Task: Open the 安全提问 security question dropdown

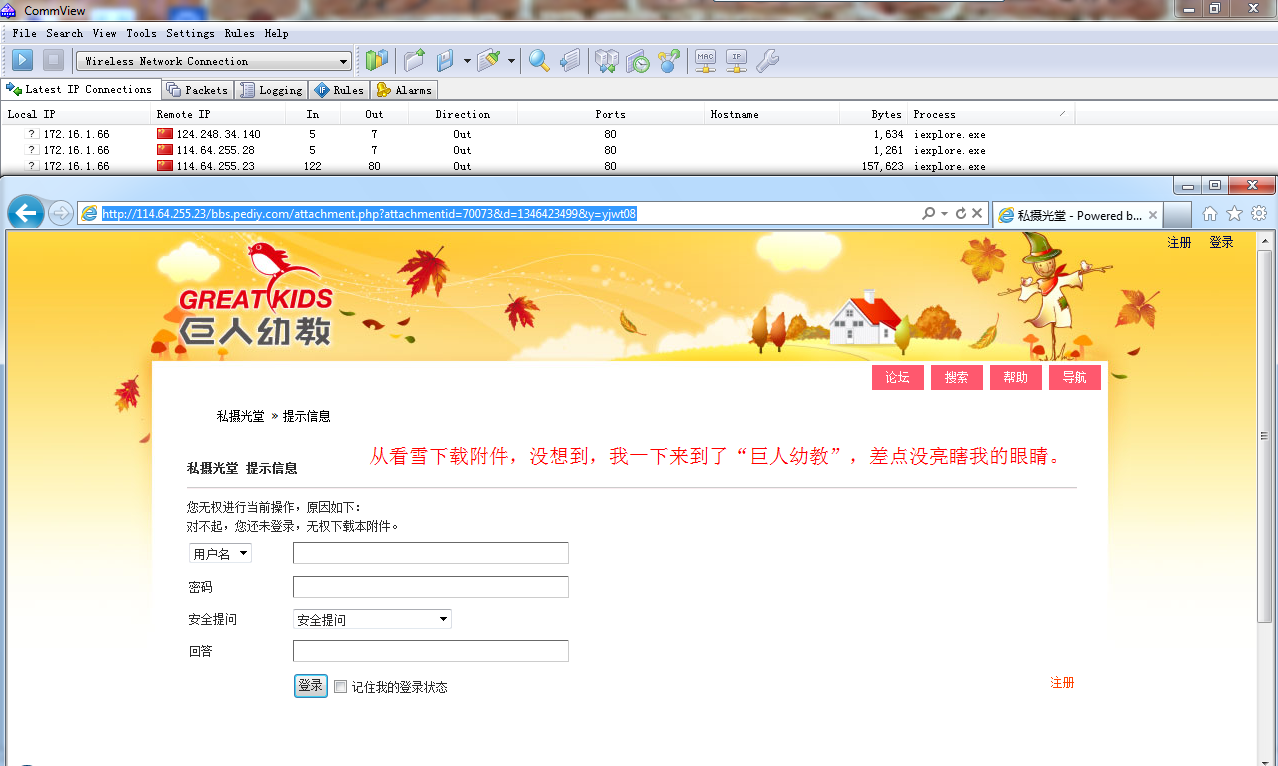Action: click(x=372, y=619)
